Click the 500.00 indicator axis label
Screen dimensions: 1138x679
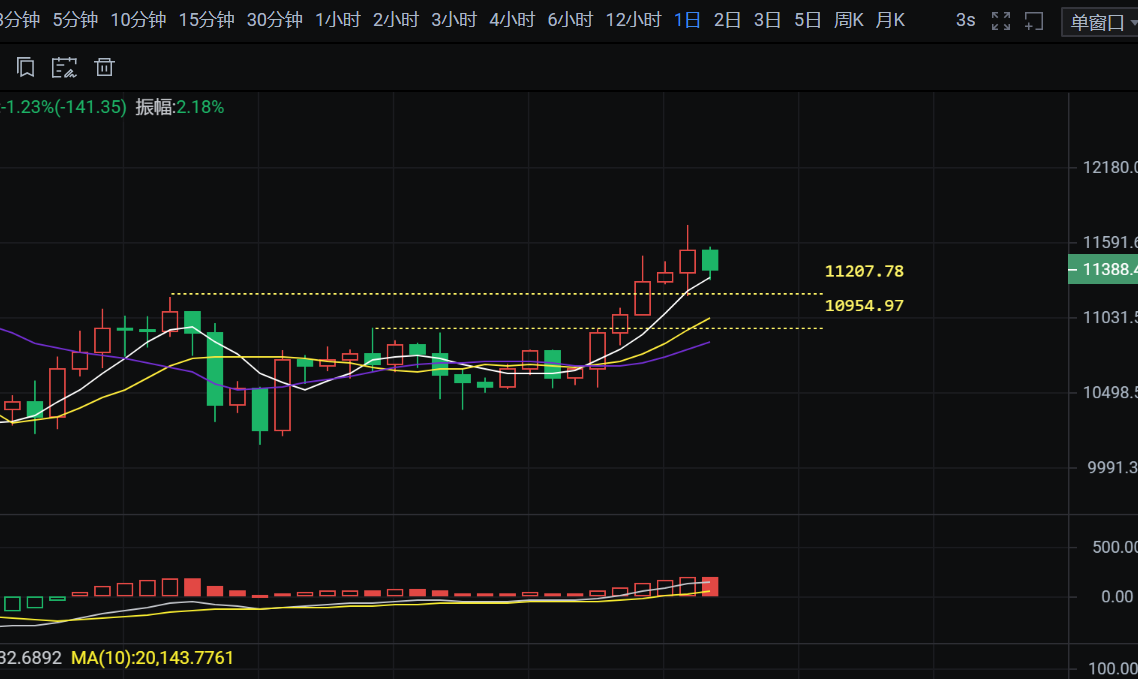(x=1114, y=547)
